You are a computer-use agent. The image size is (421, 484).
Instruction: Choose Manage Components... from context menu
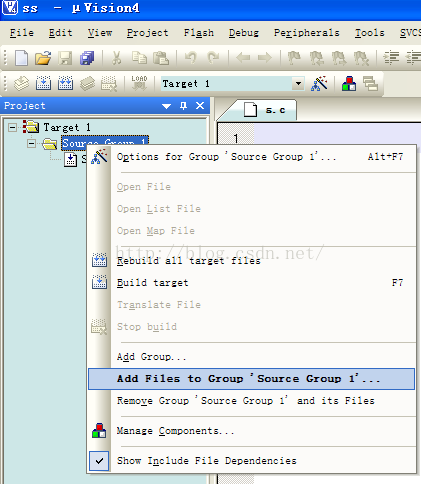[252, 431]
